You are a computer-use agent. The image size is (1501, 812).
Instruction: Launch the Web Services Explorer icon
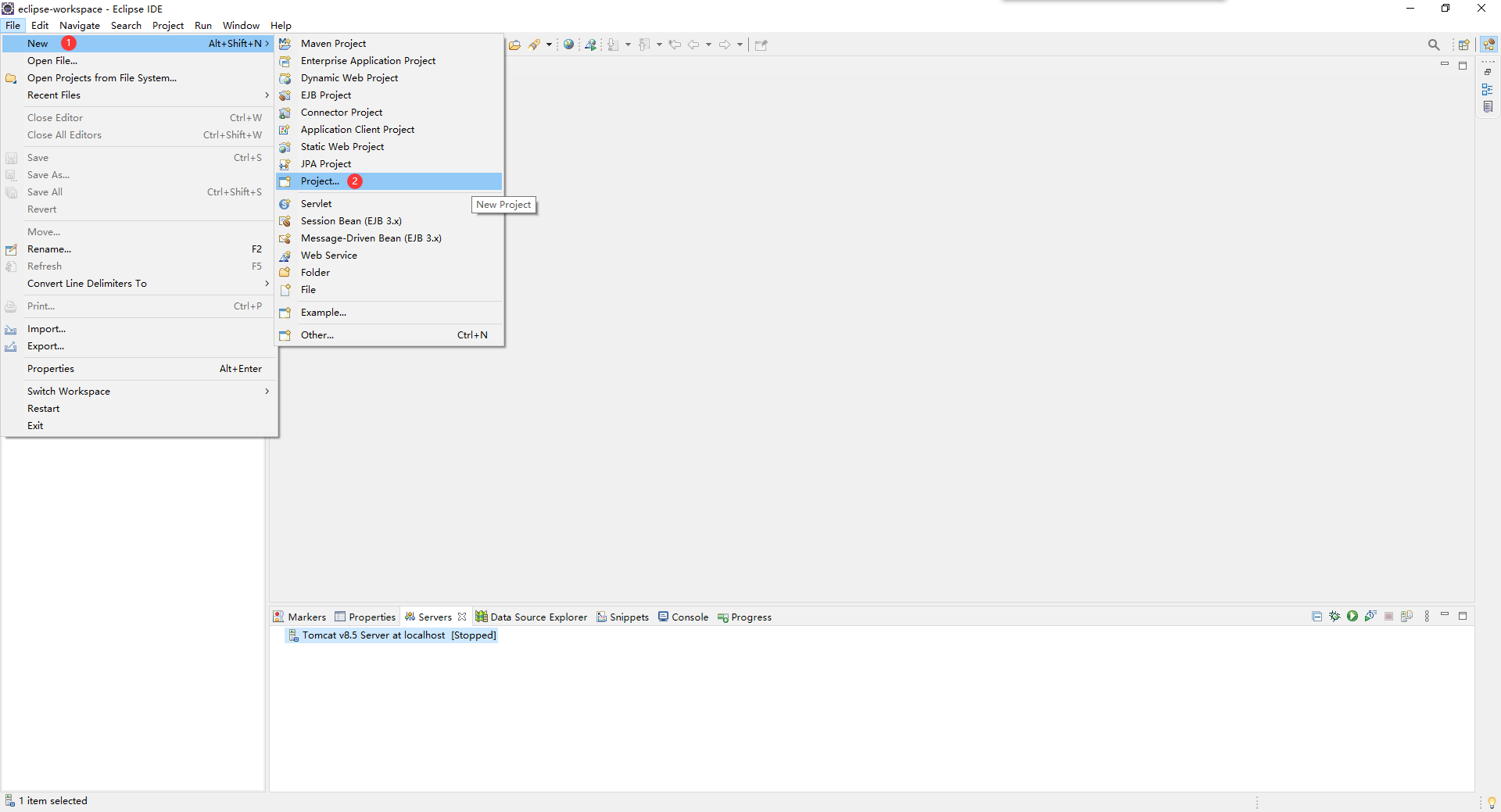[592, 45]
